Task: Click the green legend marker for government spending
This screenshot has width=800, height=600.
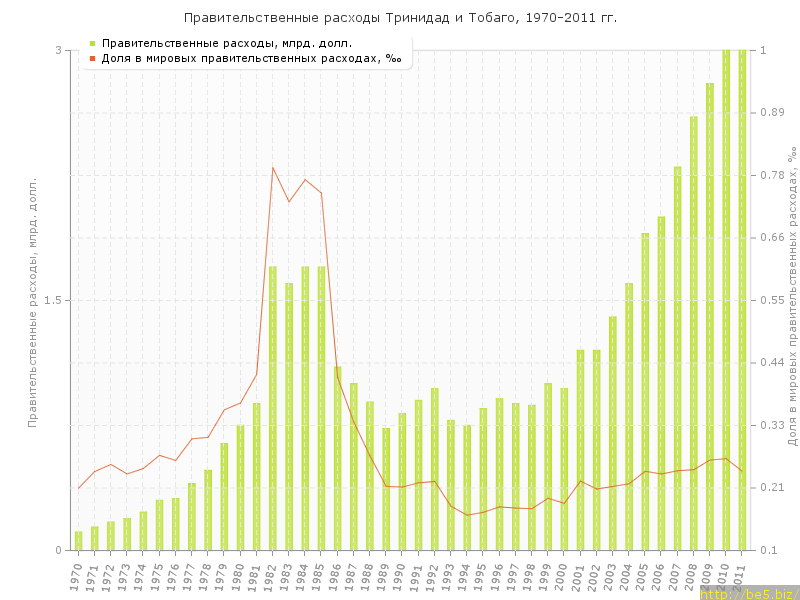Action: pos(92,43)
